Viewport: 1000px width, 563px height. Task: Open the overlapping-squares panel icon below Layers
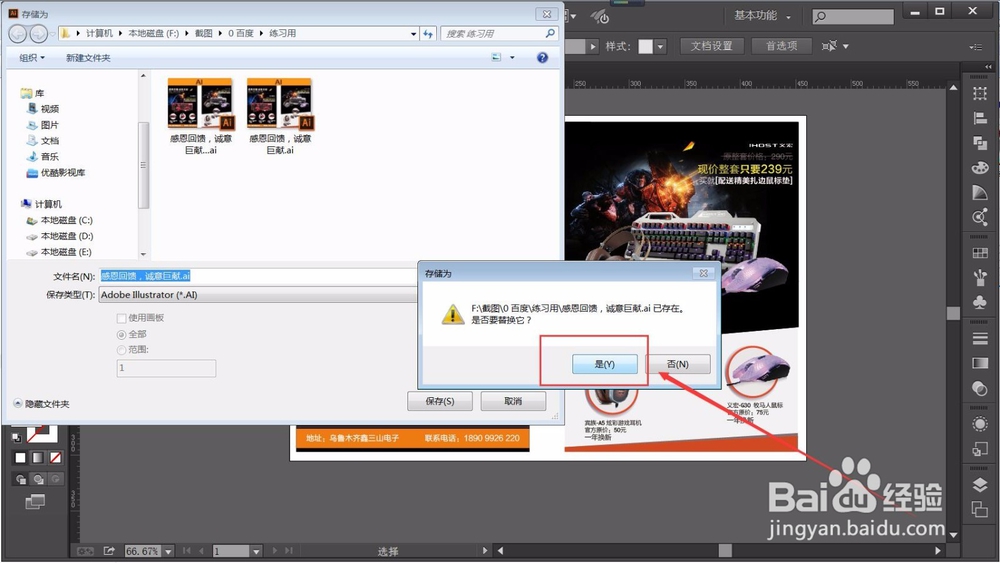pos(980,509)
